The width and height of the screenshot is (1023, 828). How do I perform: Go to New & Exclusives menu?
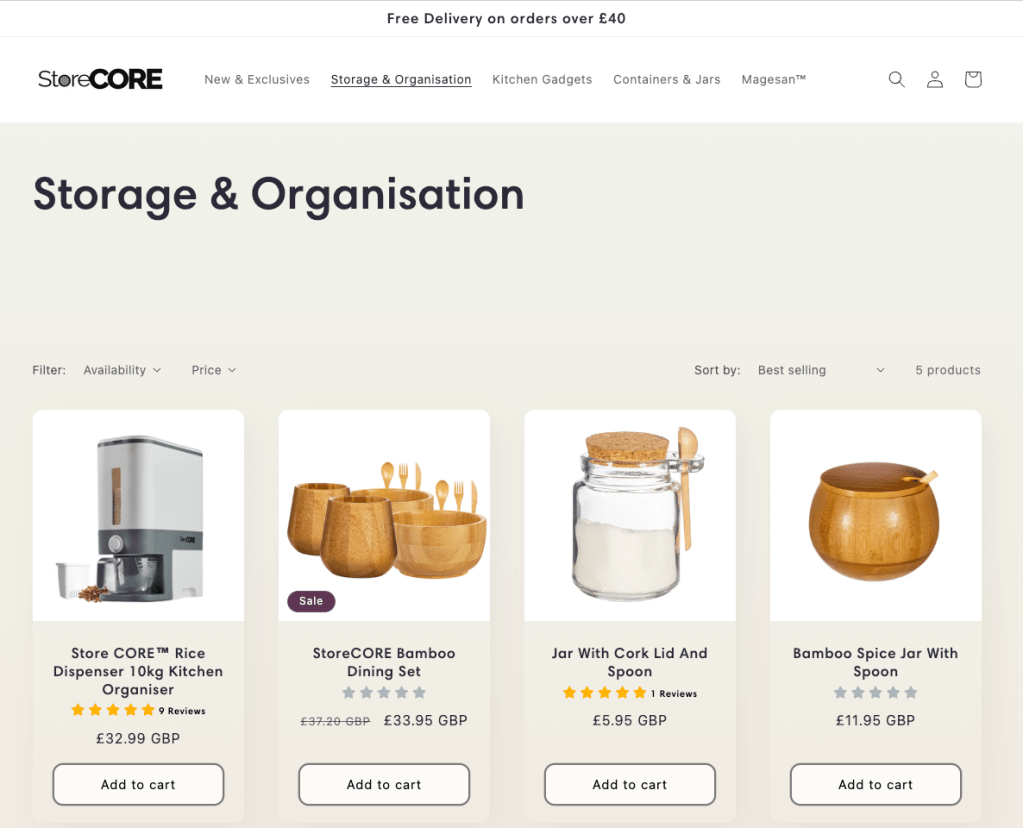click(257, 80)
